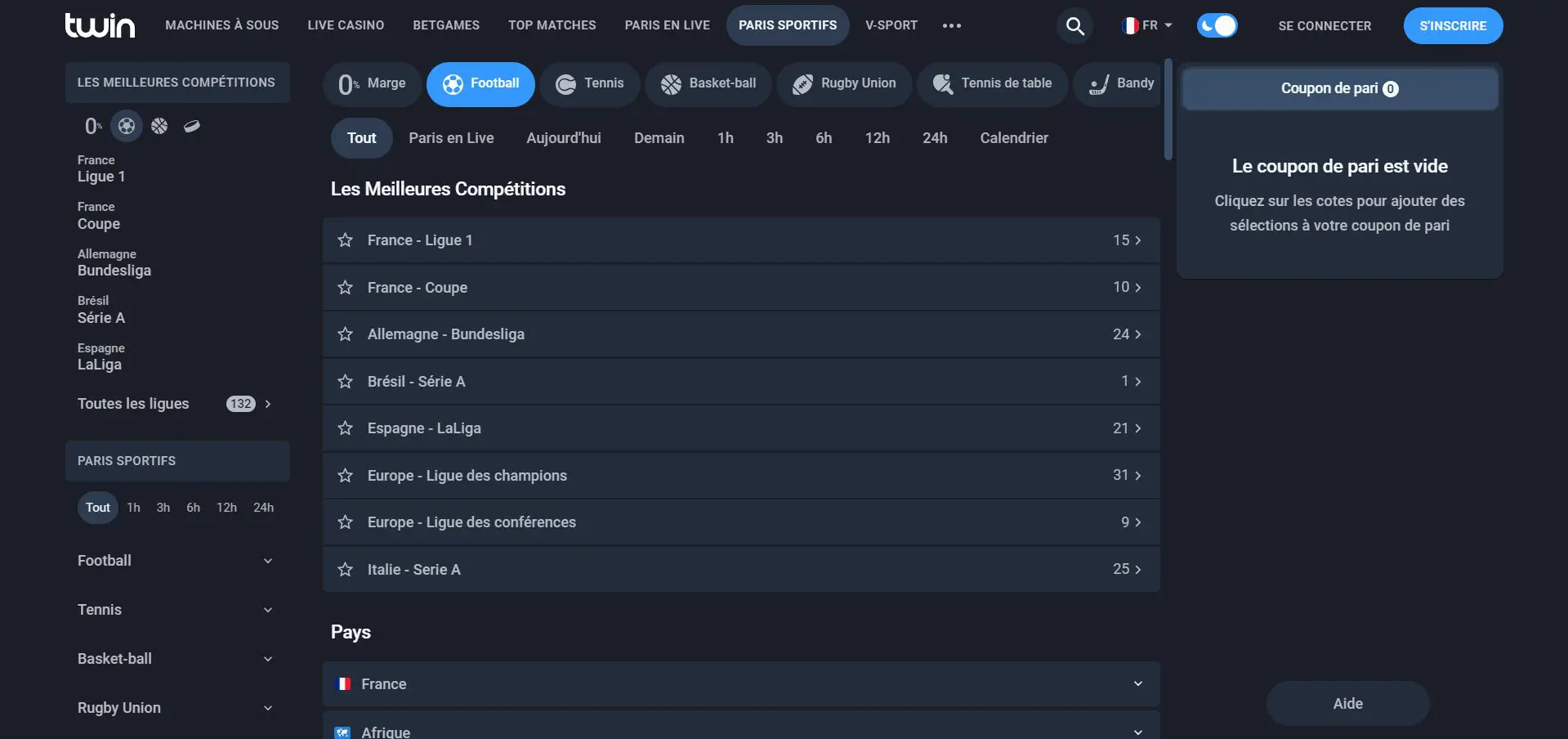1568x739 pixels.
Task: Select the Bandy sport chip
Action: [1118, 84]
